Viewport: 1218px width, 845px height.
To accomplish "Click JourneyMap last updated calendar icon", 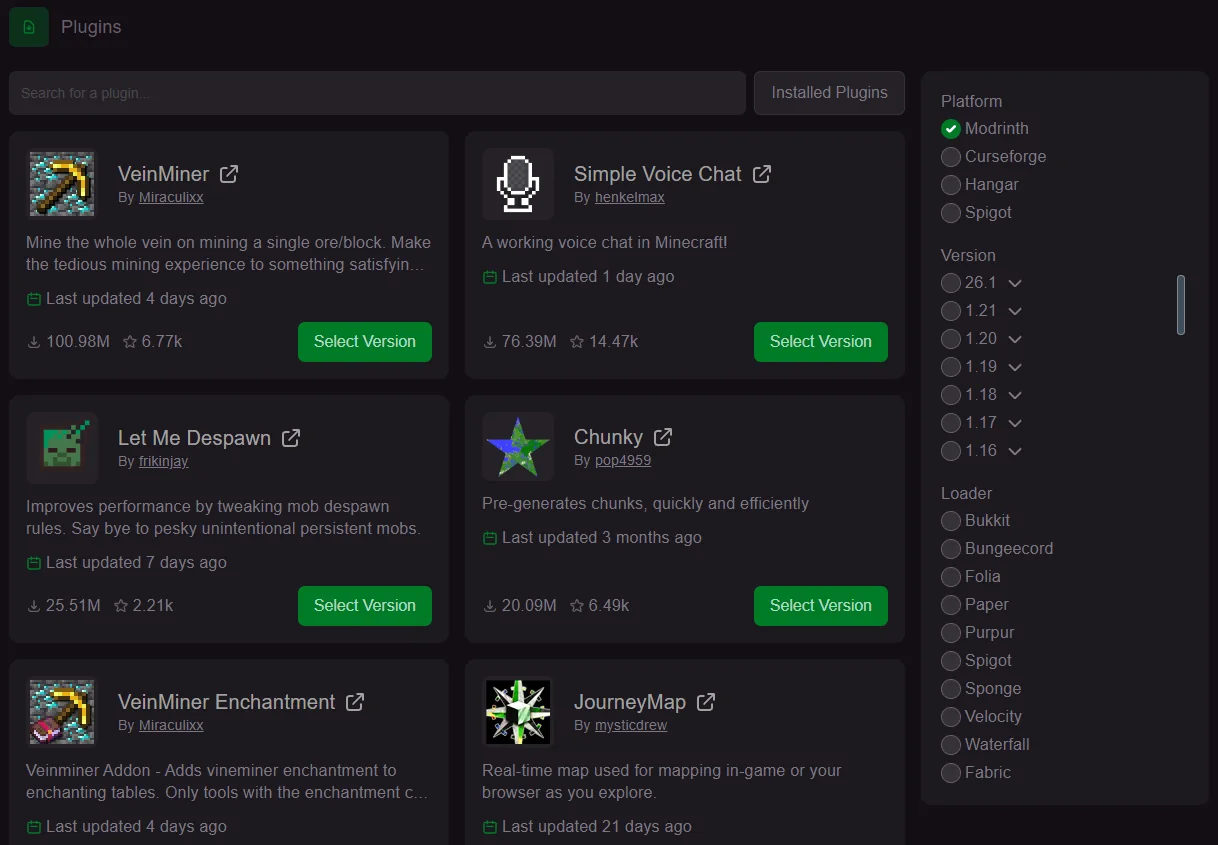I will (x=490, y=827).
